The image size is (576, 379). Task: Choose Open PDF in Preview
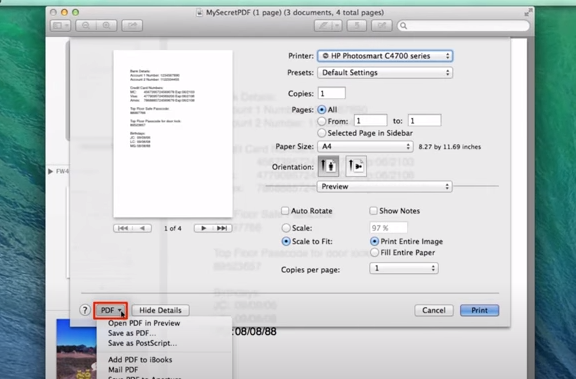click(144, 323)
